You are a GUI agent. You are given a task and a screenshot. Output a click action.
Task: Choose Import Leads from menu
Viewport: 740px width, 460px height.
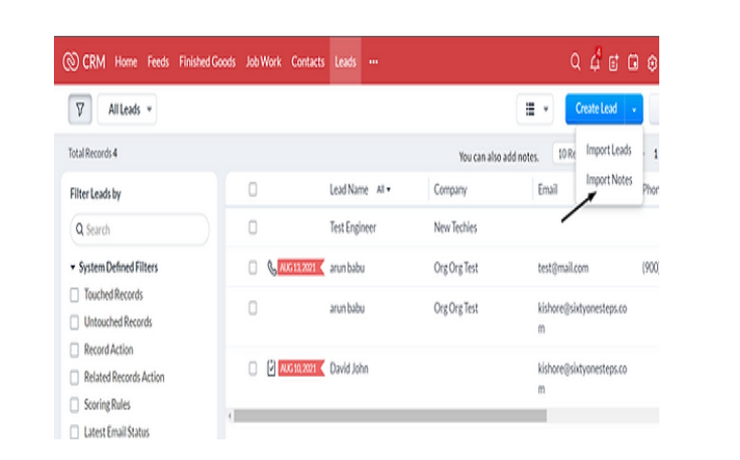608,150
